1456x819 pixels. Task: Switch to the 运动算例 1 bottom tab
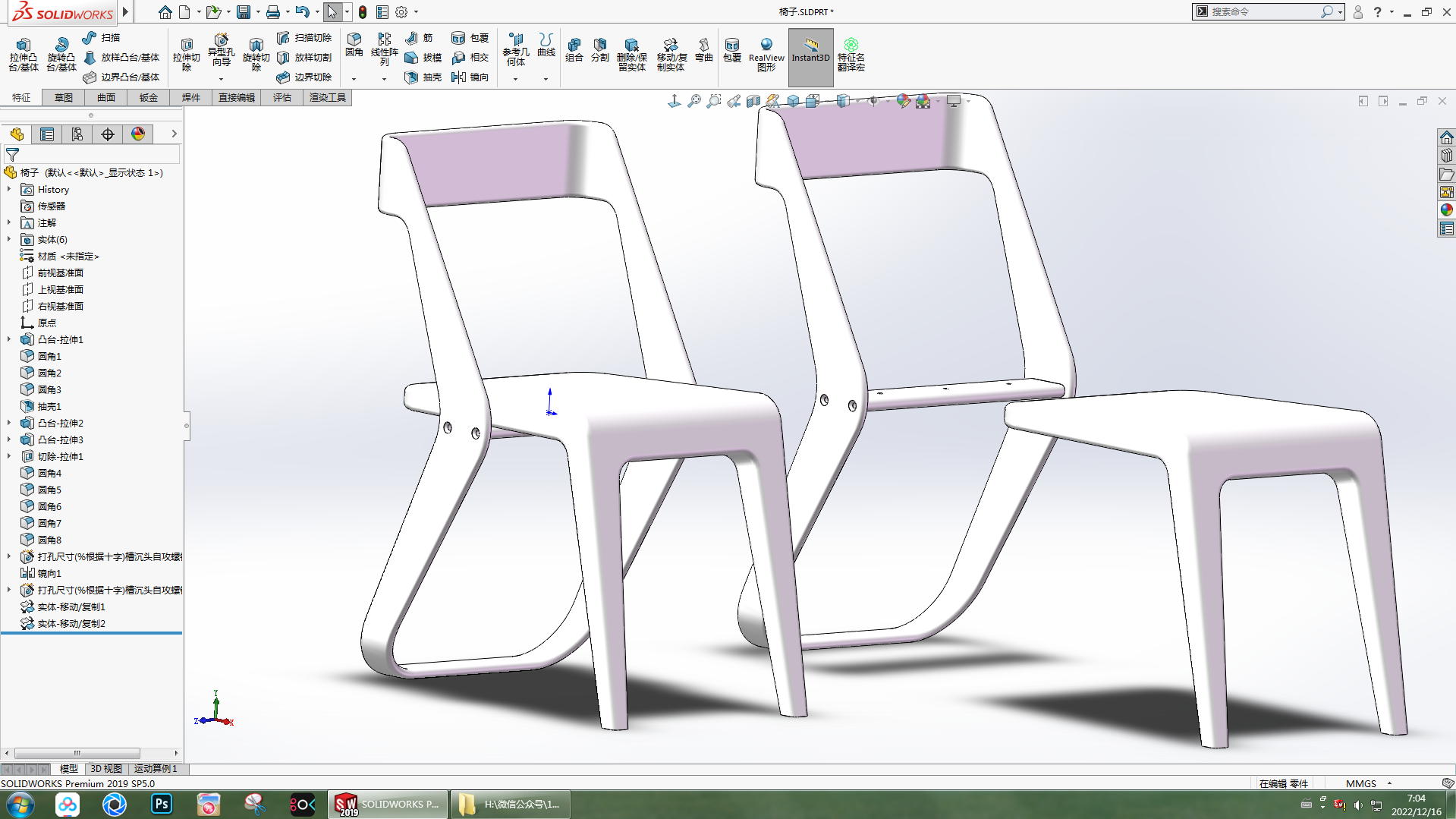click(156, 769)
